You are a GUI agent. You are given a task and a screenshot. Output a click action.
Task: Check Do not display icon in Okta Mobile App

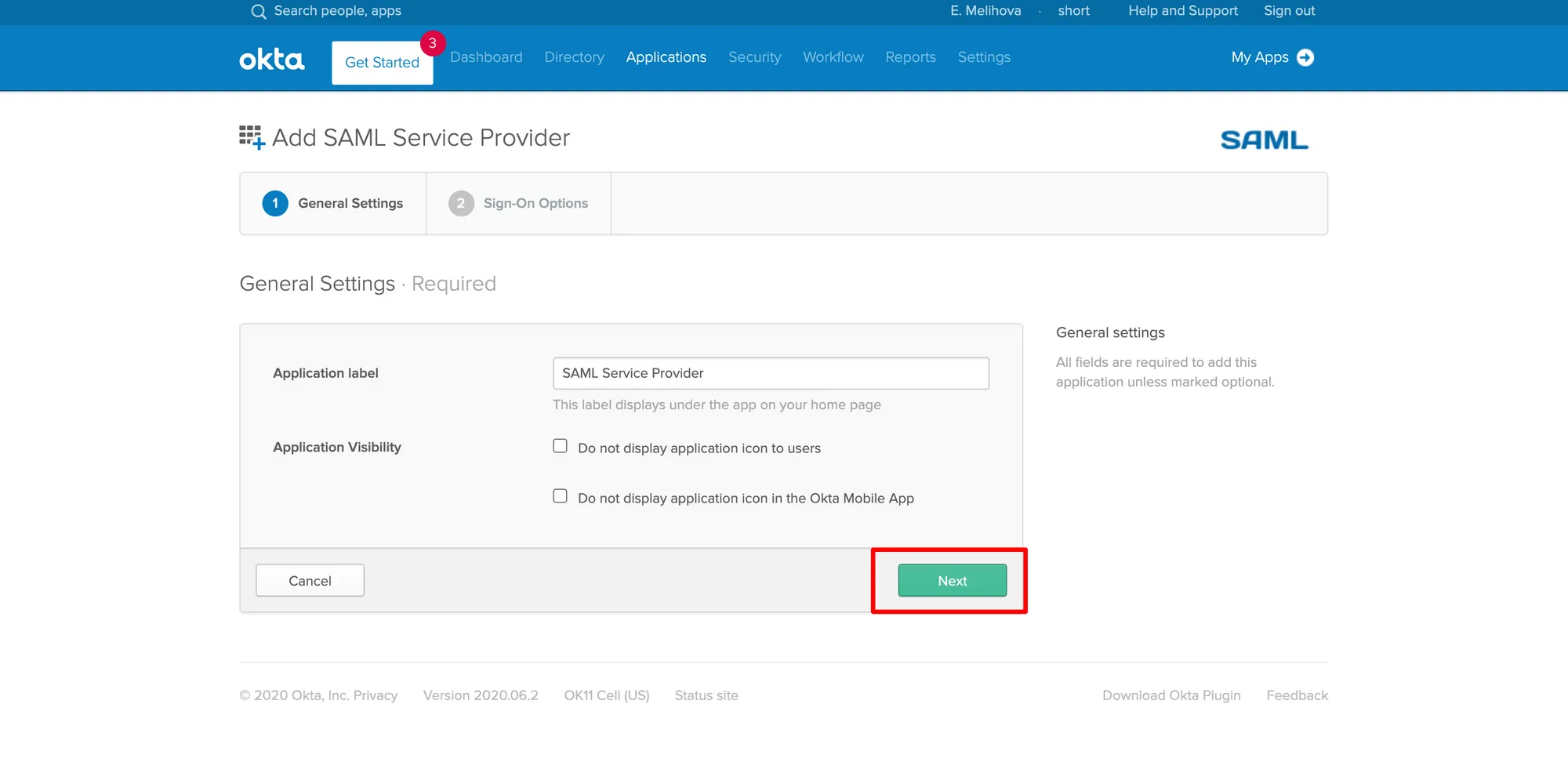(560, 496)
